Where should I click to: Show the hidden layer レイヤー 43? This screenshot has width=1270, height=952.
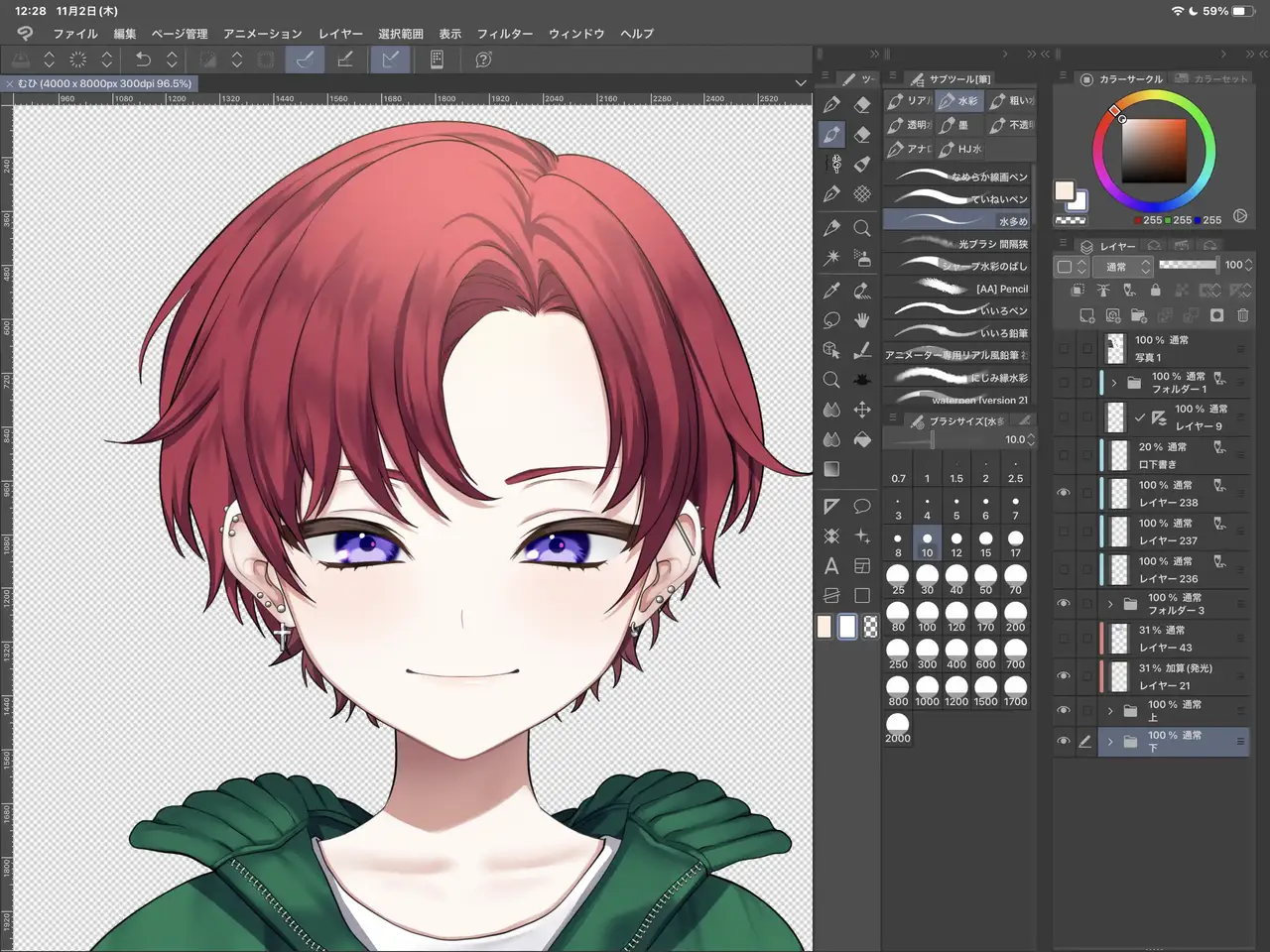[x=1064, y=639]
